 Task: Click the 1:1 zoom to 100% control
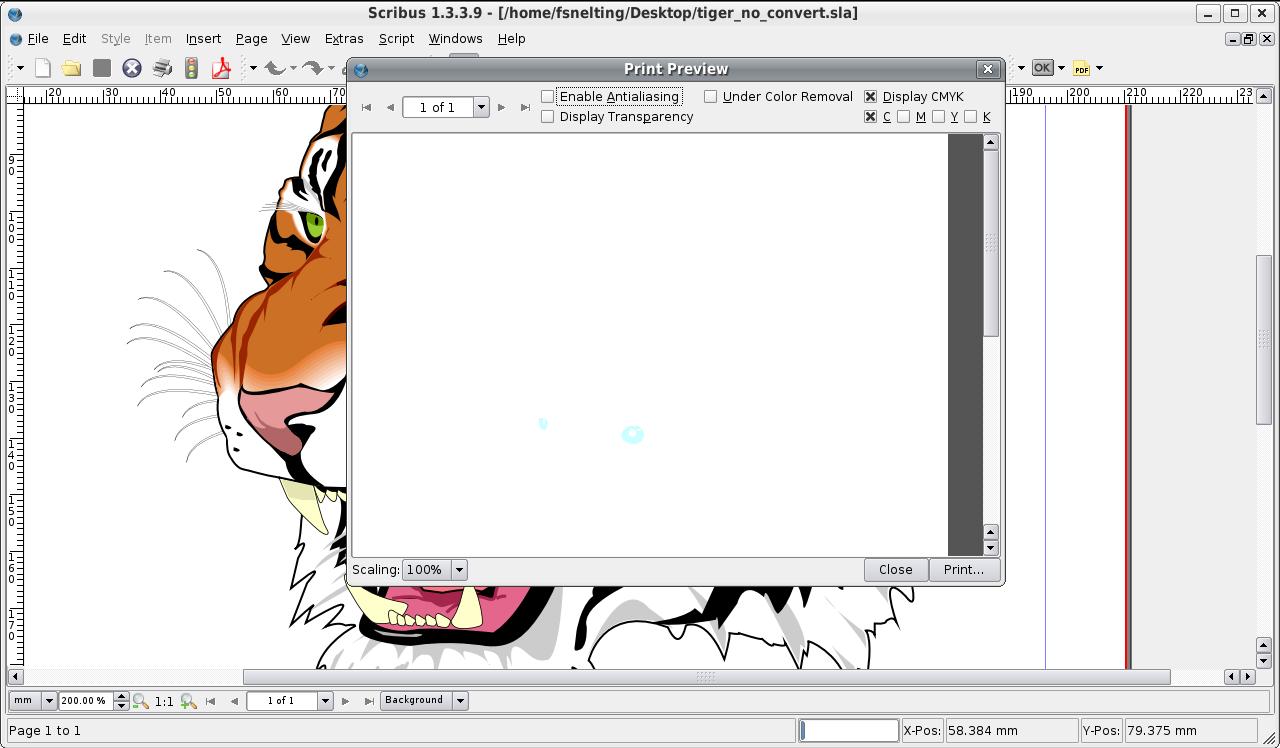point(164,701)
